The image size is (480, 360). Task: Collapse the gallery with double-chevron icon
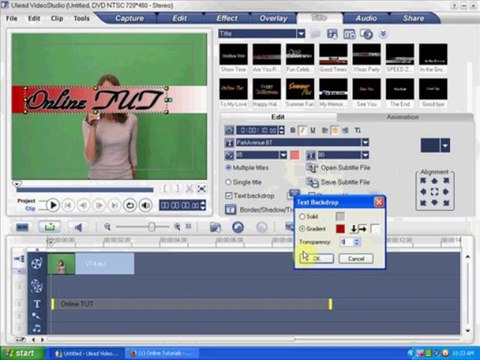coord(383,34)
